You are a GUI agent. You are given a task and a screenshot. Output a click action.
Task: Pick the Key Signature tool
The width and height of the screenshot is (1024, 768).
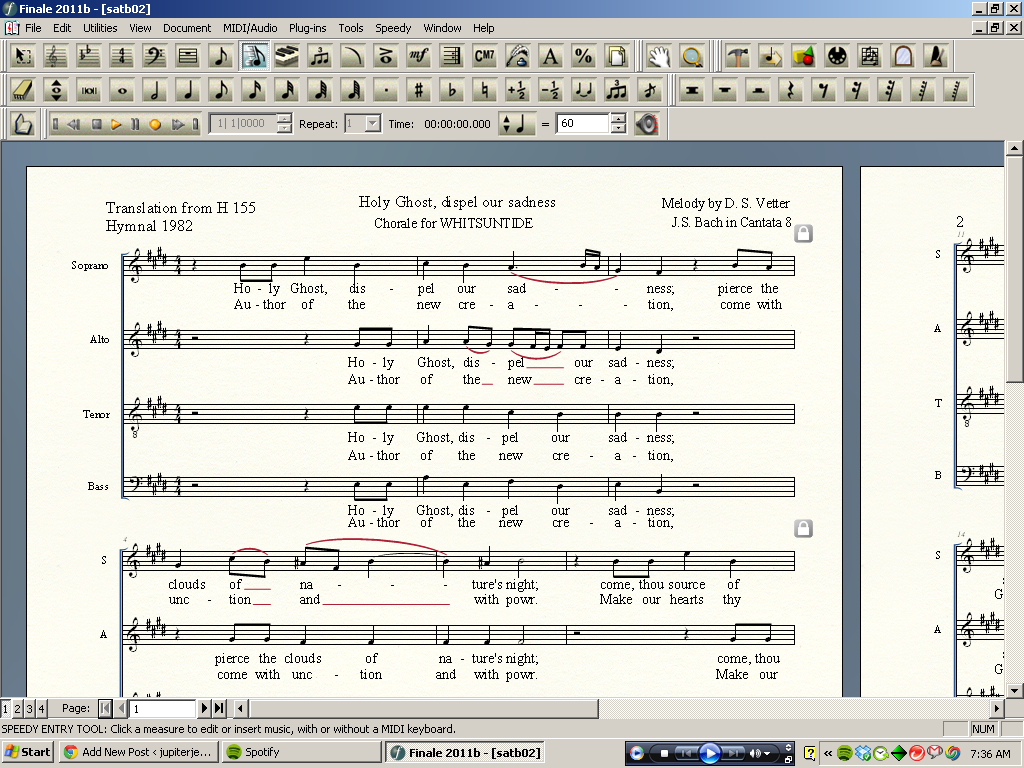[x=88, y=56]
